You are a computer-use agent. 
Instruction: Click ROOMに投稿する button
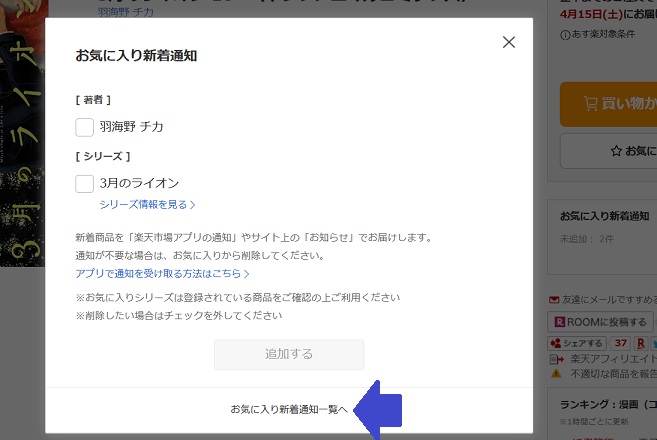tap(600, 322)
